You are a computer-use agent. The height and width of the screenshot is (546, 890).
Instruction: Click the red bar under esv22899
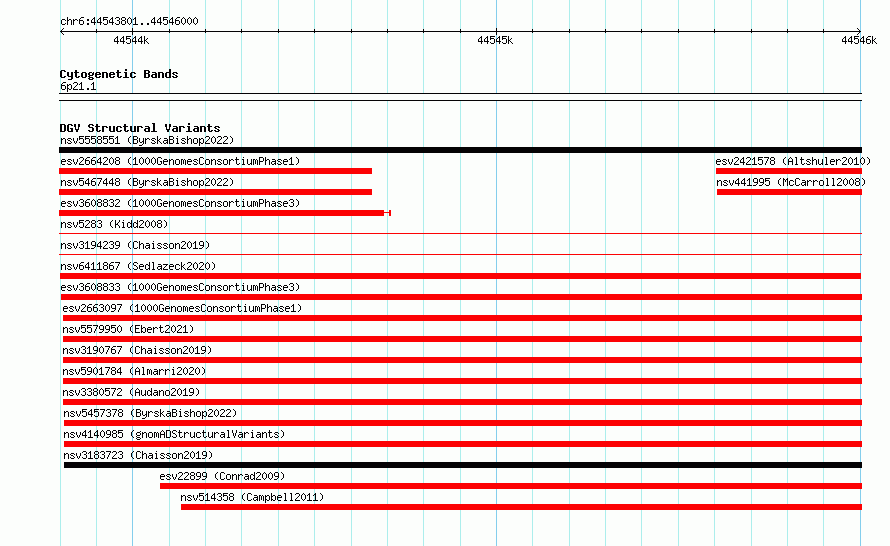click(511, 486)
